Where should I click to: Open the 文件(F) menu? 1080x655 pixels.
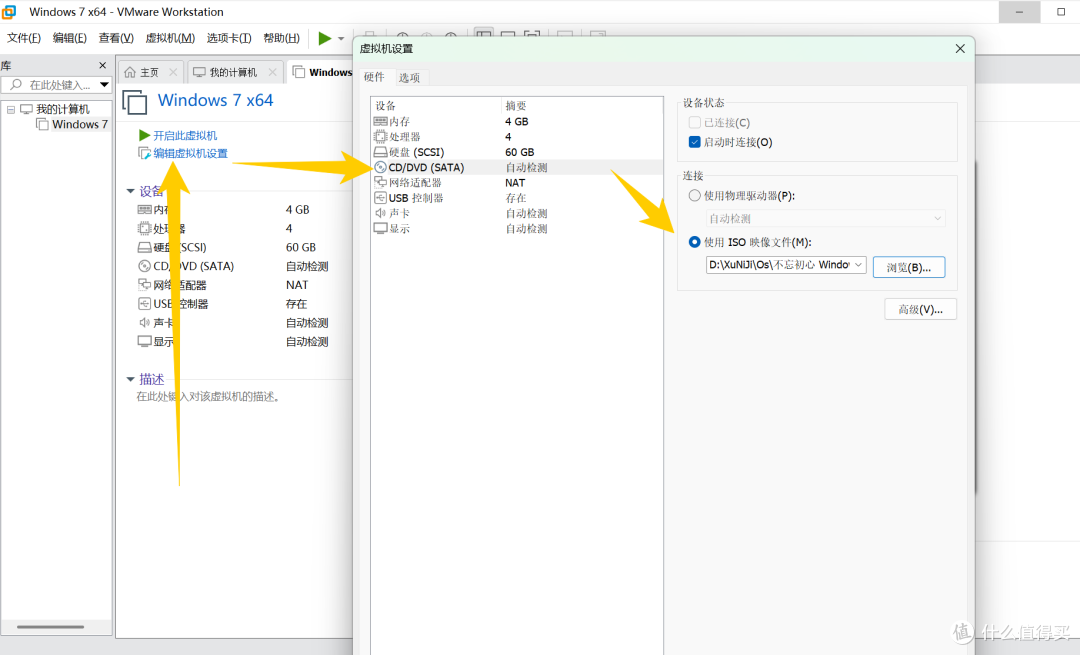pyautogui.click(x=23, y=38)
